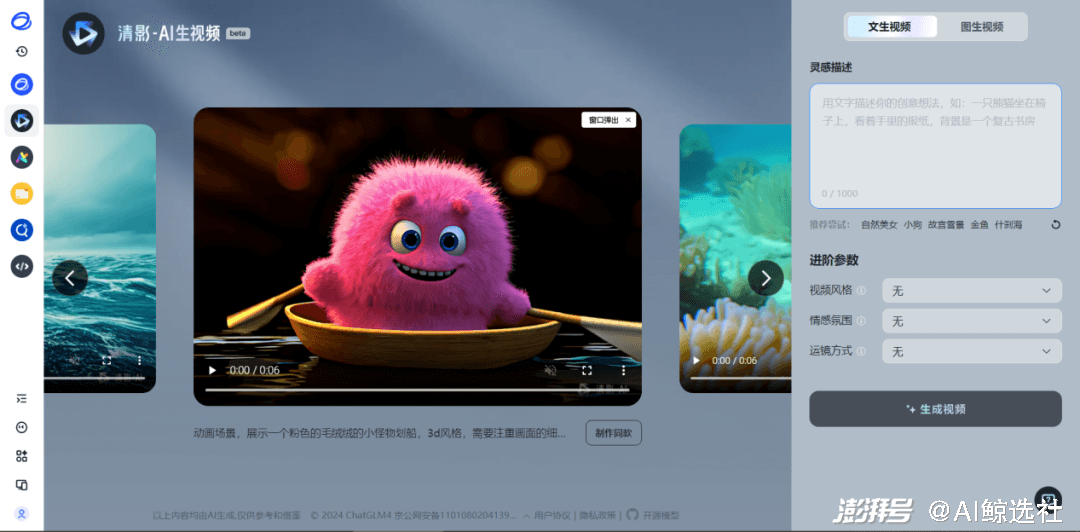Enter fullscreen on ocean waves video
The image size is (1080, 532).
107,360
